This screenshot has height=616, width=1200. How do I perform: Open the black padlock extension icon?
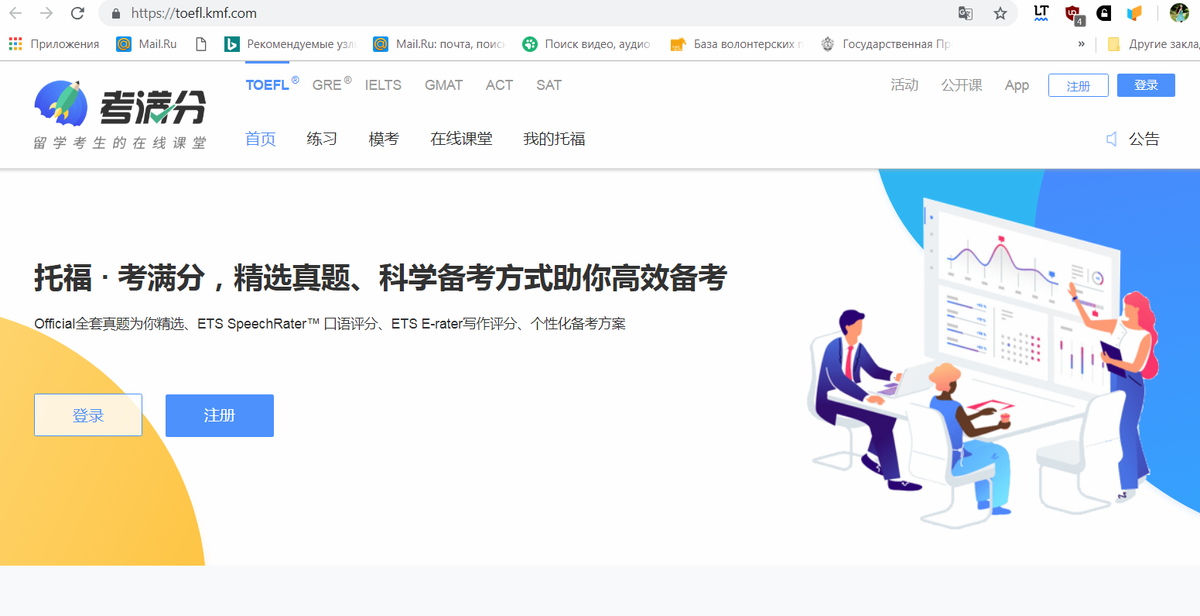[x=1104, y=14]
